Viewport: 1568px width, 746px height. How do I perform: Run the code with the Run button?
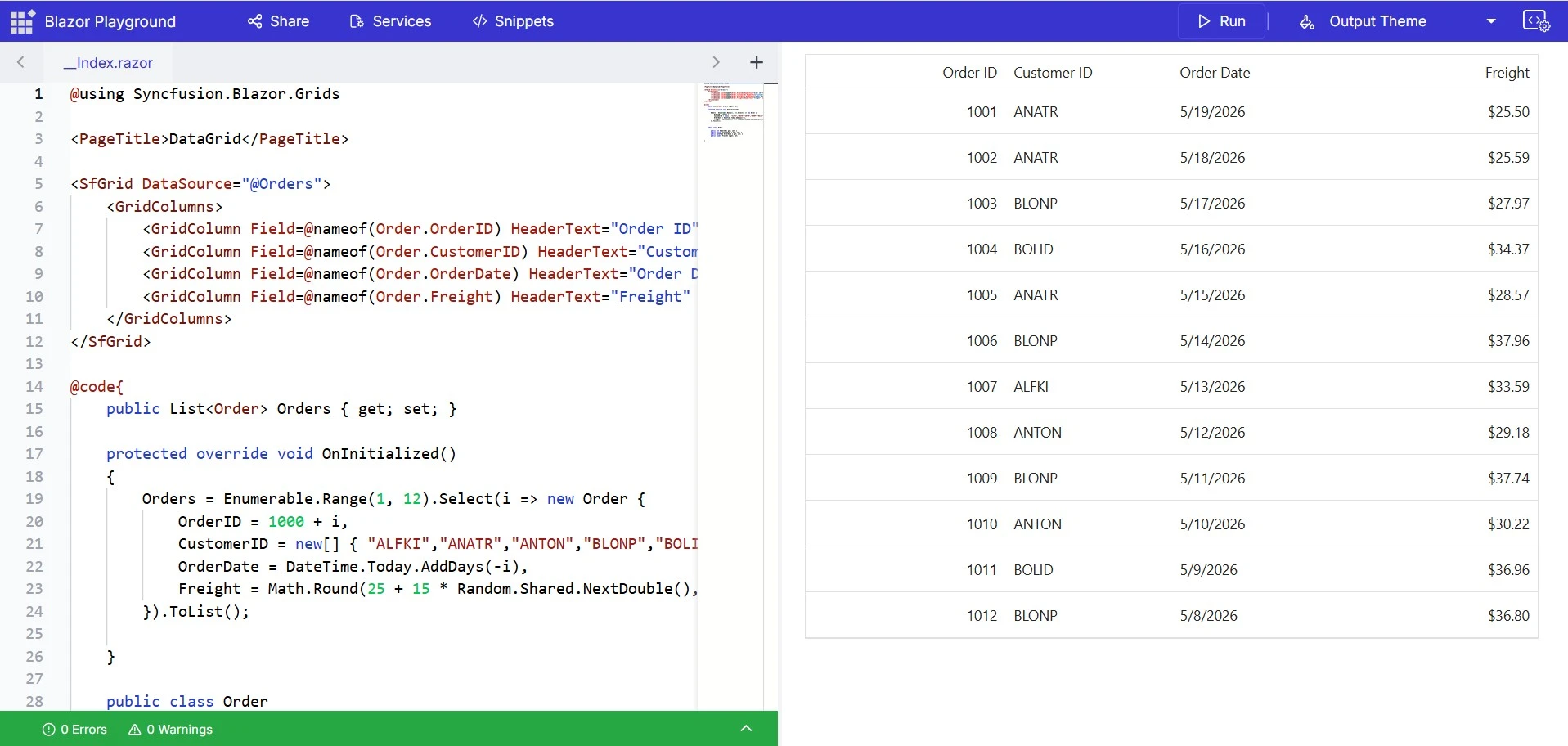(1222, 21)
